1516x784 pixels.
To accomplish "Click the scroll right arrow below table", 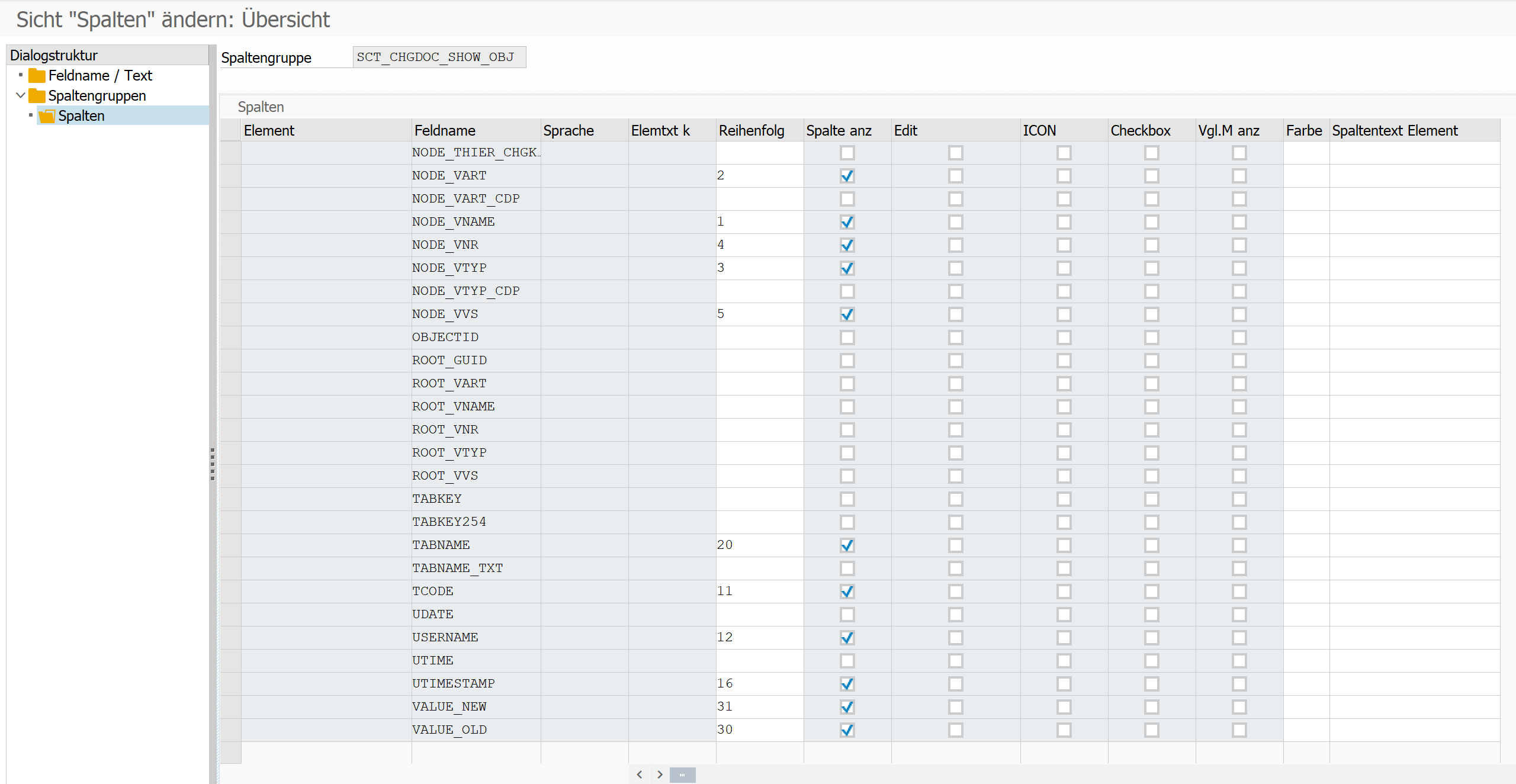I will [x=660, y=775].
